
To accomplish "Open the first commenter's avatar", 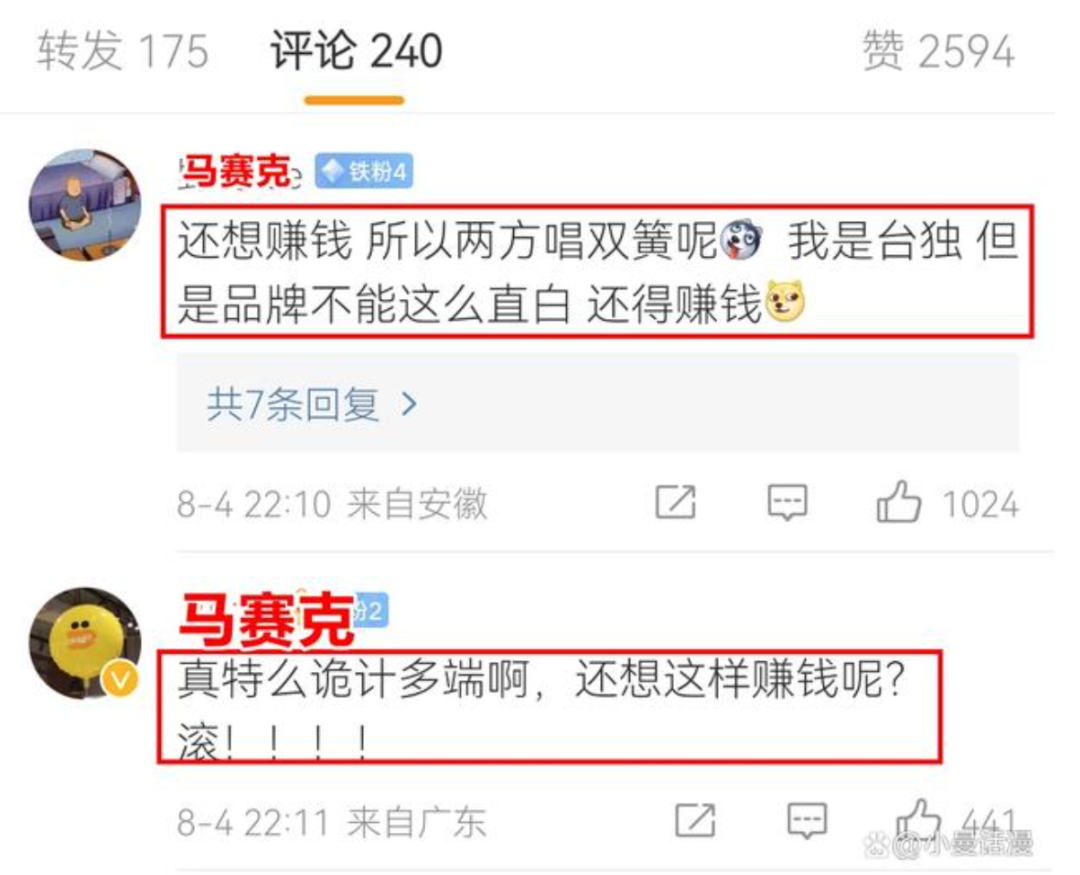I will click(85, 205).
